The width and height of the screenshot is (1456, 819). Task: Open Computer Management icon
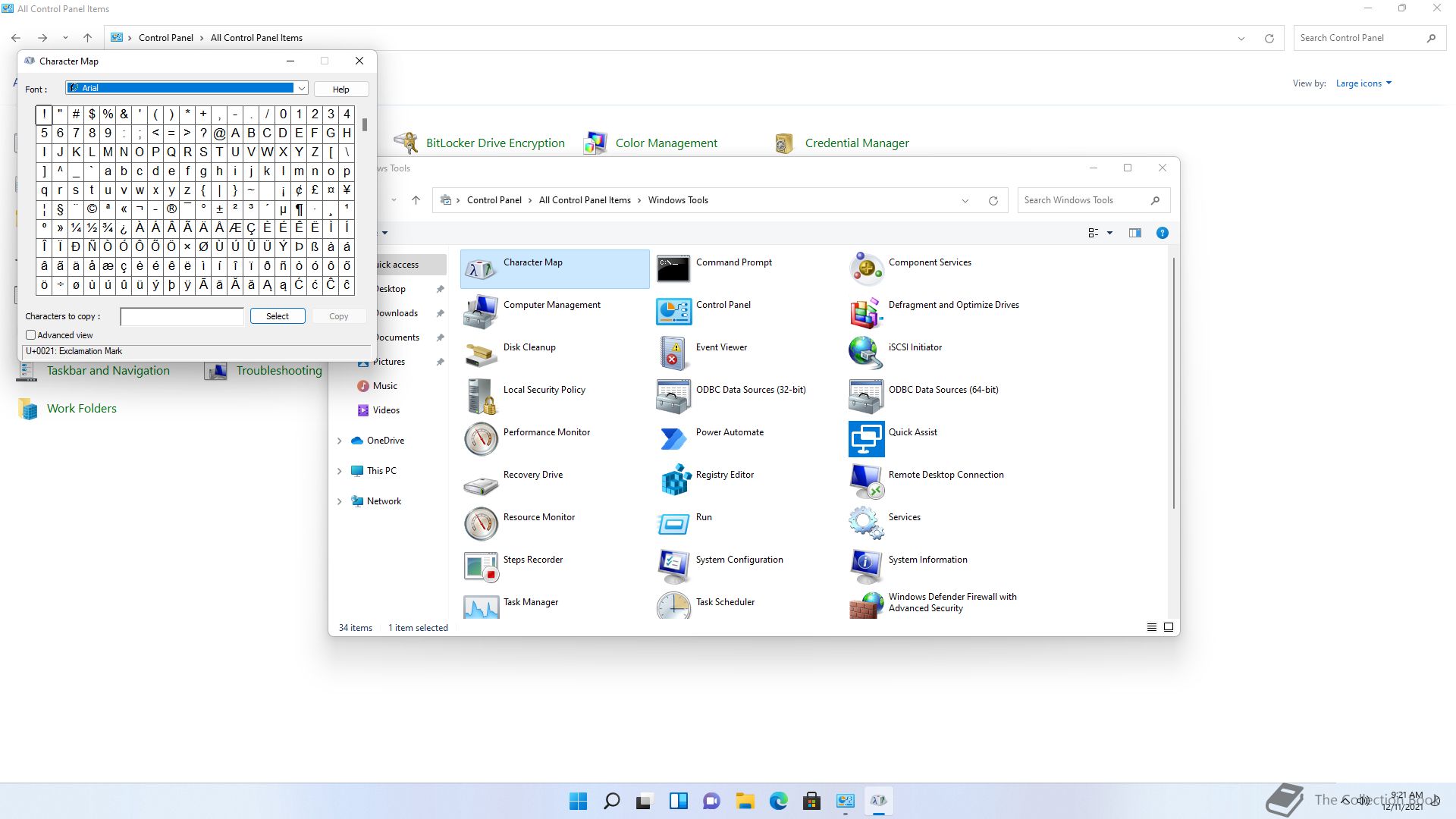click(x=481, y=311)
